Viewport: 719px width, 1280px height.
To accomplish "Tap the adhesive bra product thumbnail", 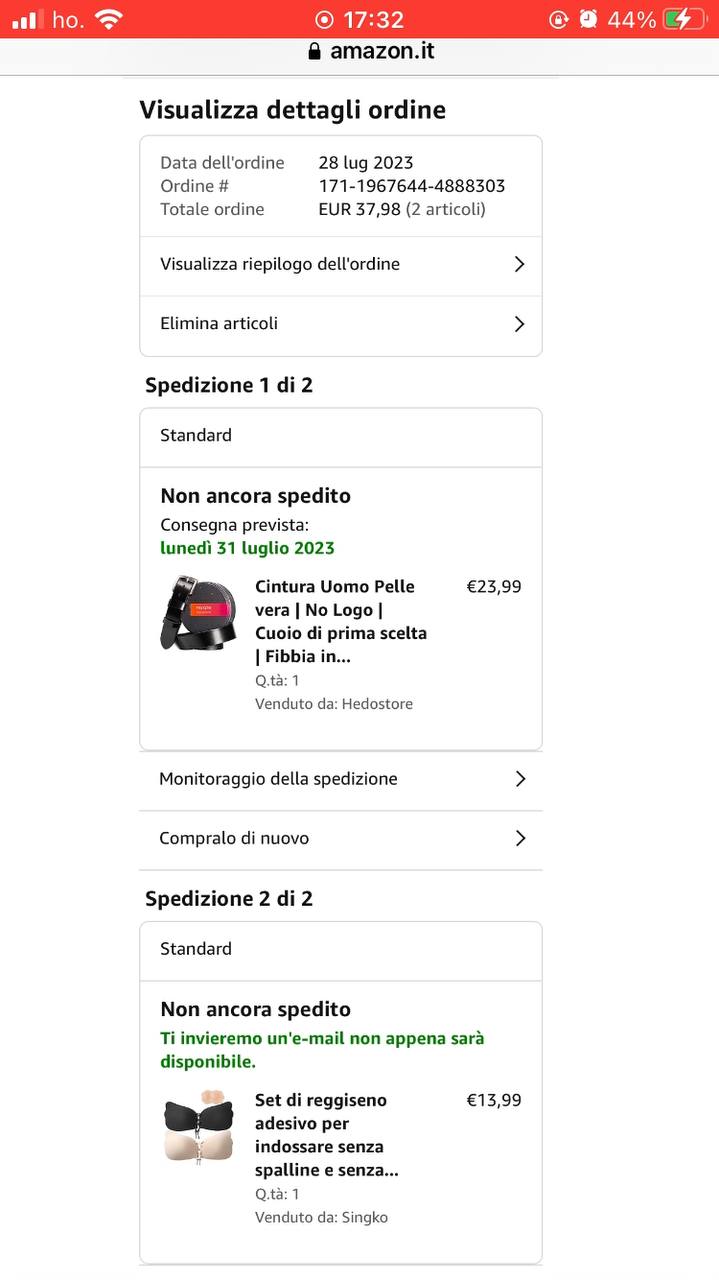I will (x=198, y=1126).
